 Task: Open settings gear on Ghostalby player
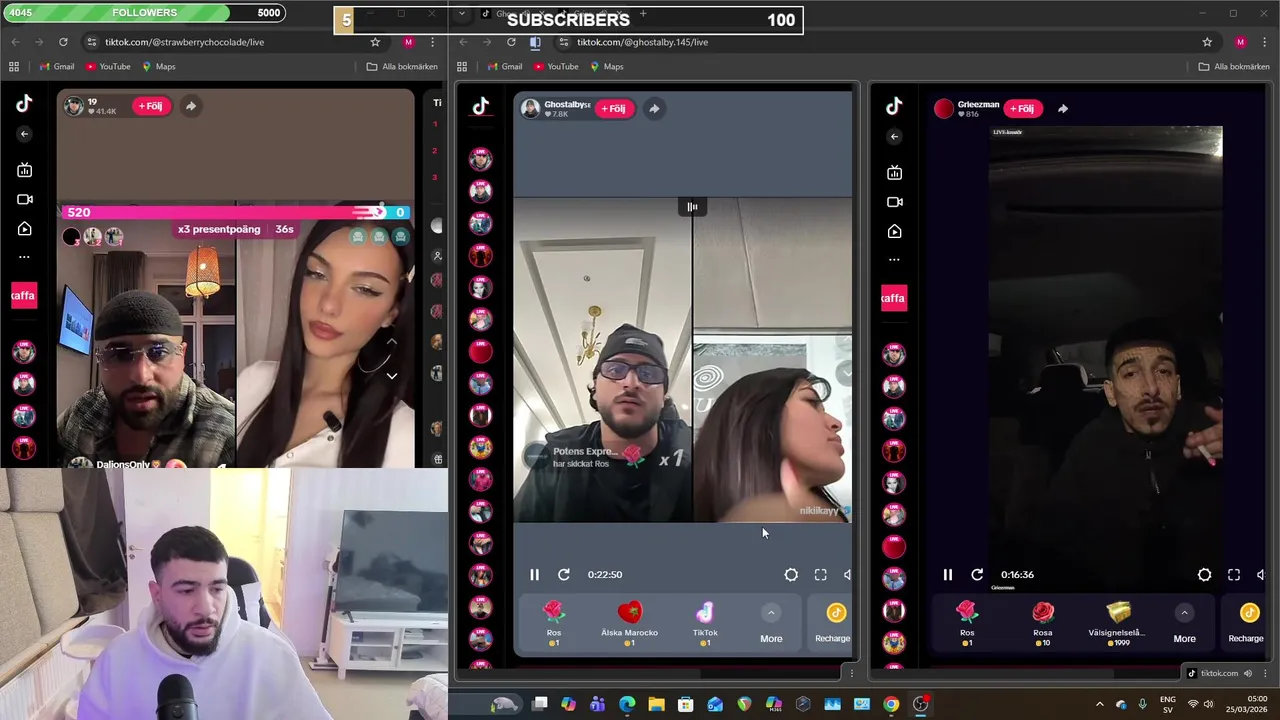(791, 575)
